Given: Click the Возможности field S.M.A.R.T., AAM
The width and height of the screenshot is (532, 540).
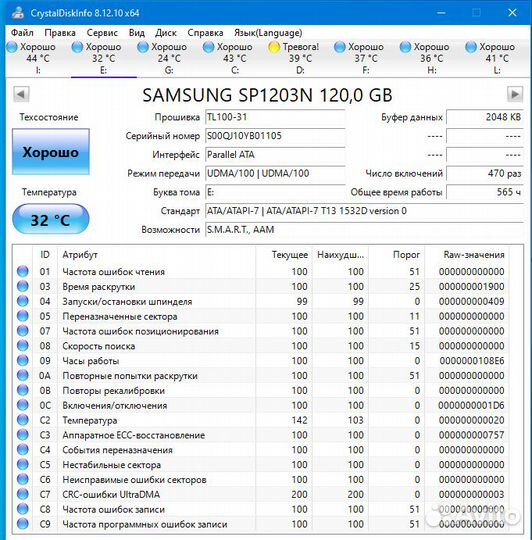Looking at the screenshot, I should (364, 230).
